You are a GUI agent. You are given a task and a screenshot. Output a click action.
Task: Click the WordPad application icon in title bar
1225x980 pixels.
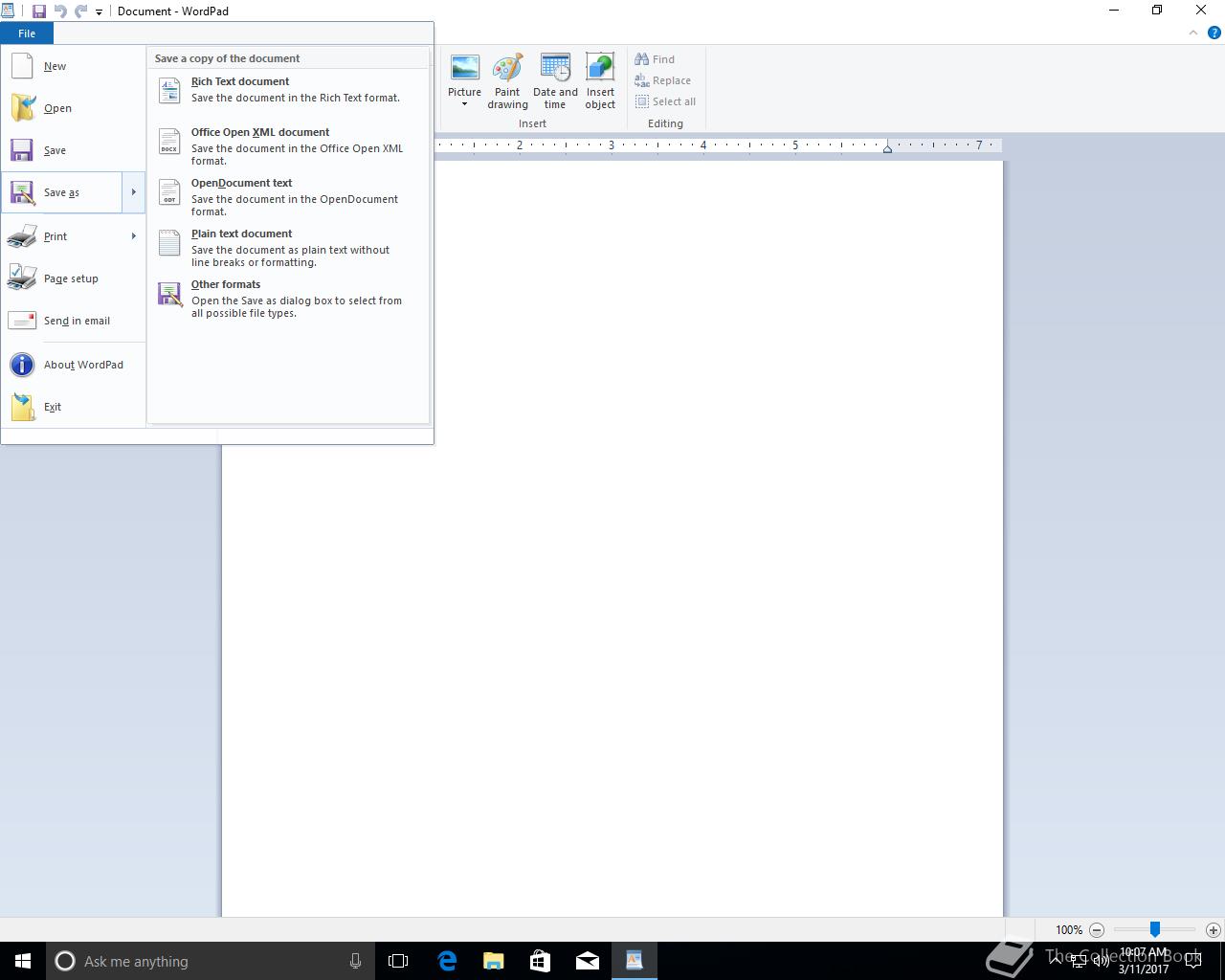coord(8,11)
